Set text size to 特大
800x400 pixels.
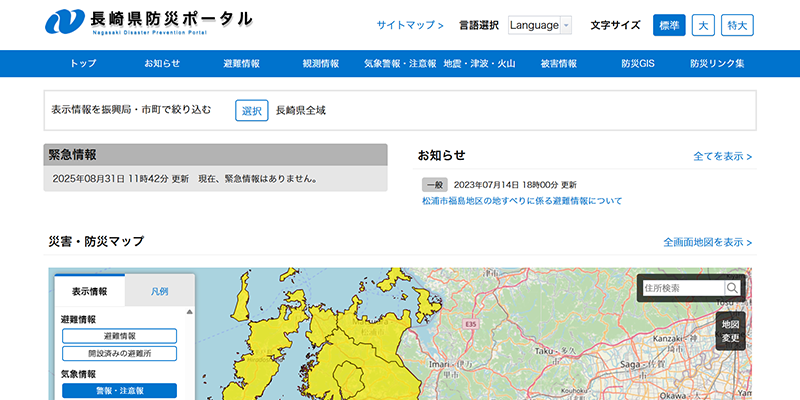[x=737, y=25]
